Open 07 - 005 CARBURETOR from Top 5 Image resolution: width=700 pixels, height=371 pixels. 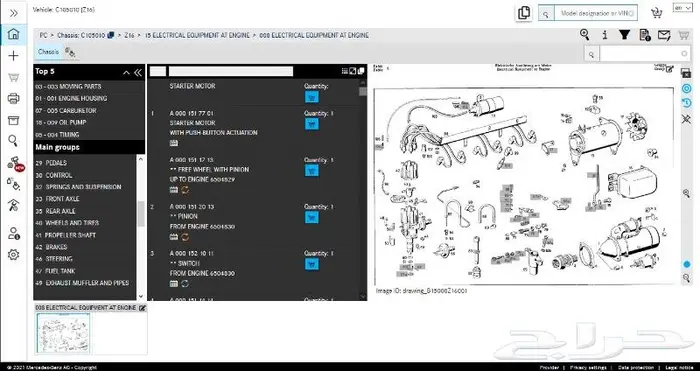[x=66, y=110]
